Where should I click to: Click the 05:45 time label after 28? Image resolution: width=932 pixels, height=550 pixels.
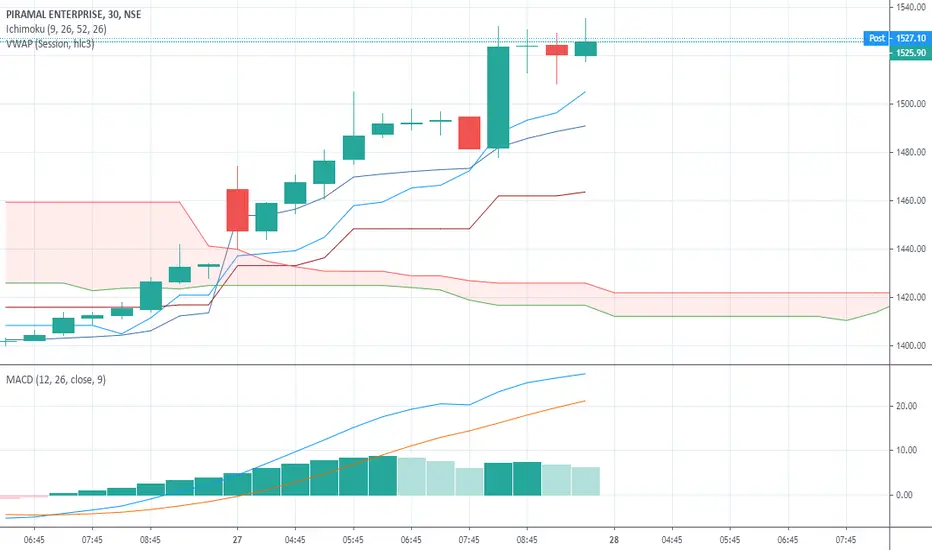pos(730,540)
